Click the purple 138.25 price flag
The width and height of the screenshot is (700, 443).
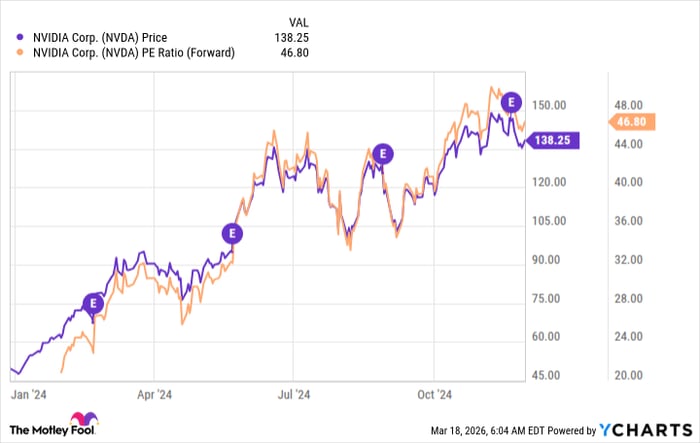point(551,142)
